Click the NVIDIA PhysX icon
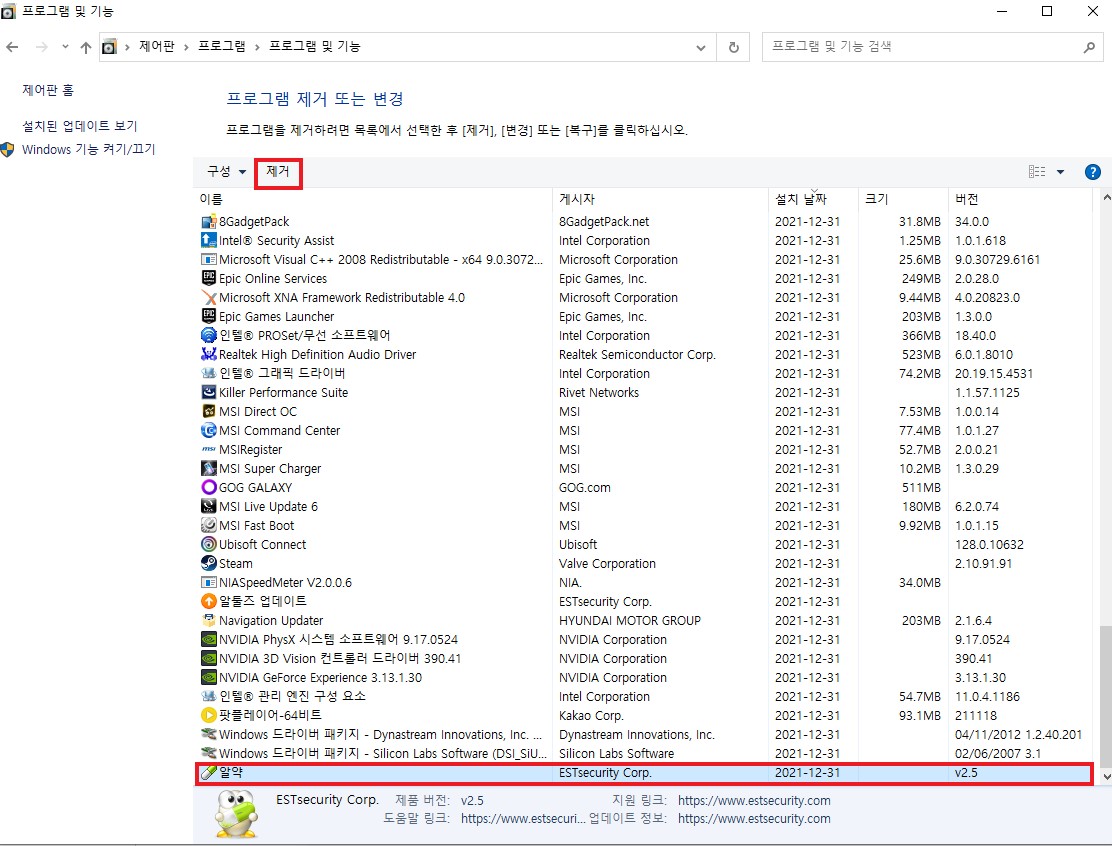1112x846 pixels. (208, 640)
